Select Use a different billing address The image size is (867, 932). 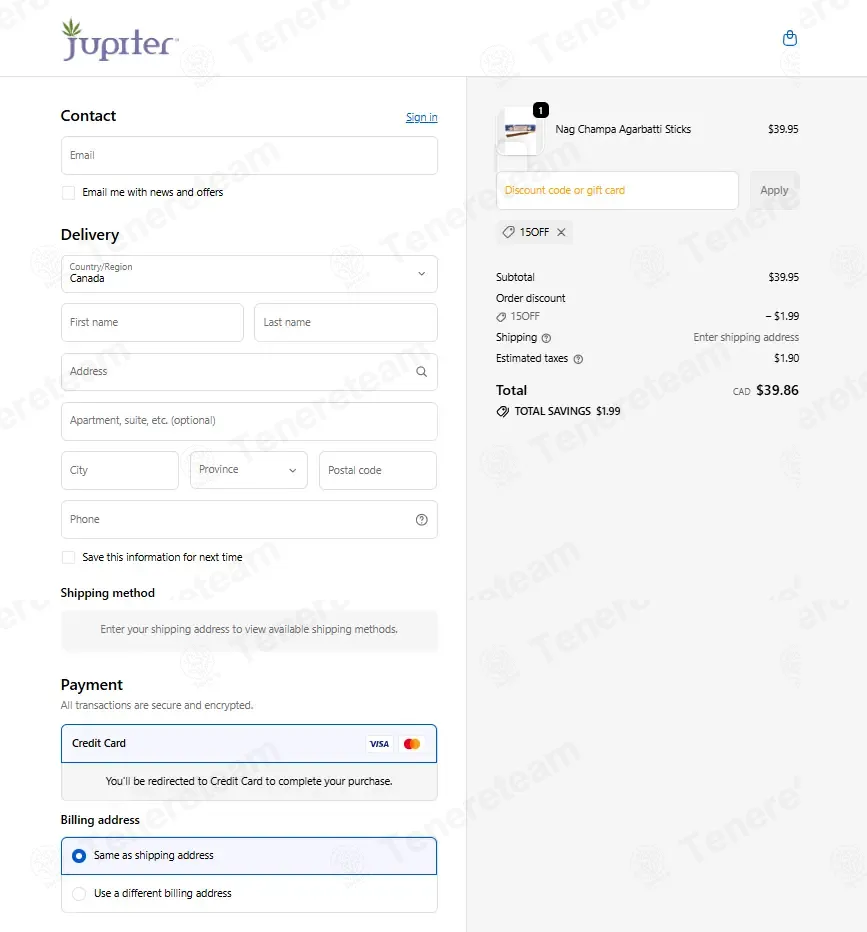click(249, 893)
